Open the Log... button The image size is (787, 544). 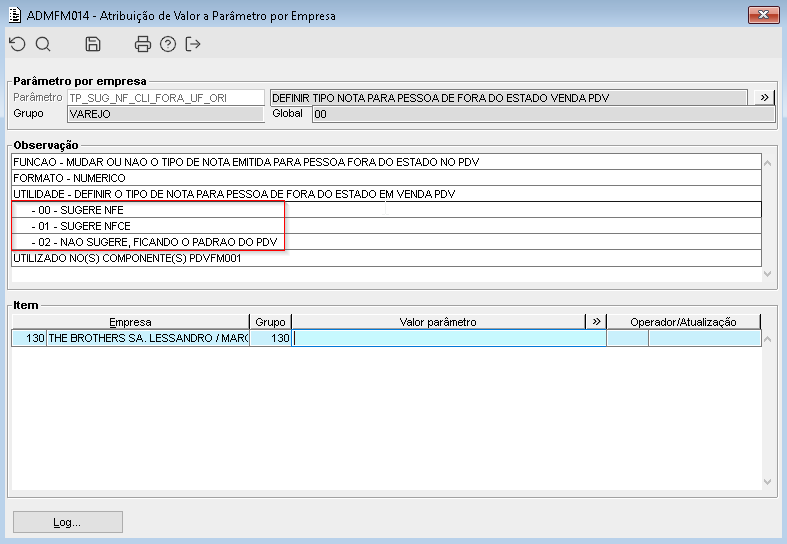68,522
